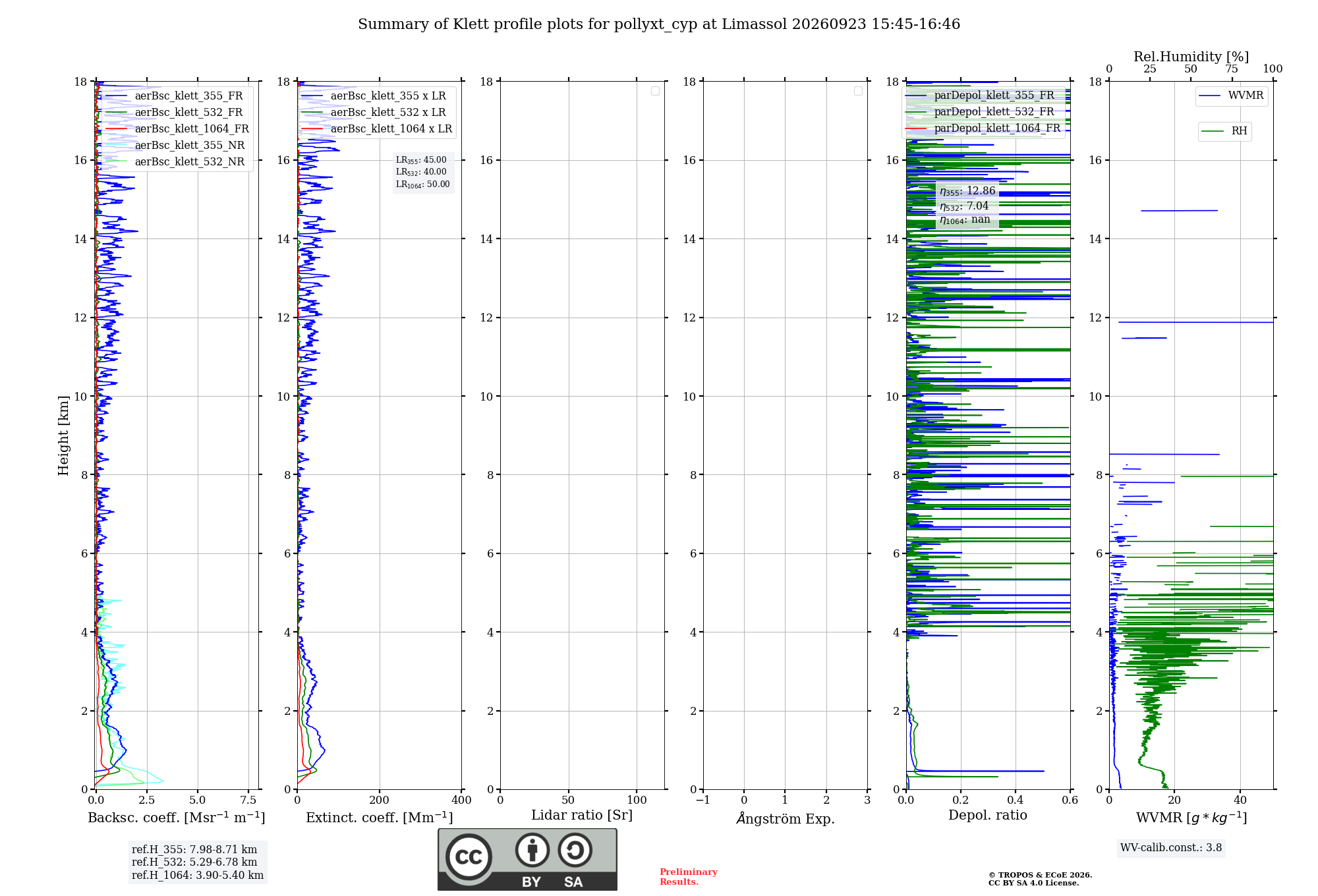Screen dimensions: 1318x896
Task: Click the LR355: 45.00 annotation
Action: click(x=421, y=160)
